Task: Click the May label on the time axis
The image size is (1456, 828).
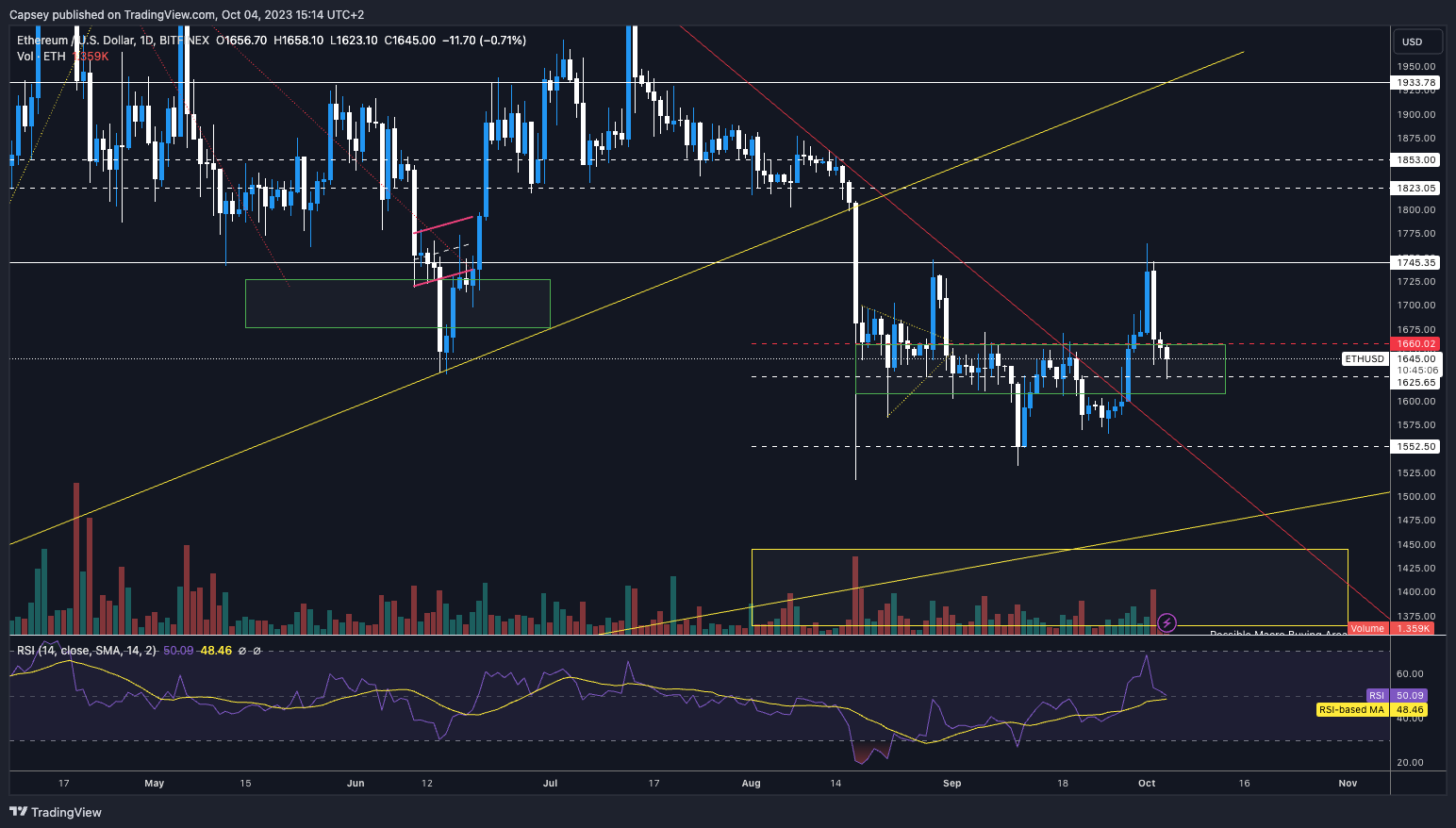Action: point(154,784)
